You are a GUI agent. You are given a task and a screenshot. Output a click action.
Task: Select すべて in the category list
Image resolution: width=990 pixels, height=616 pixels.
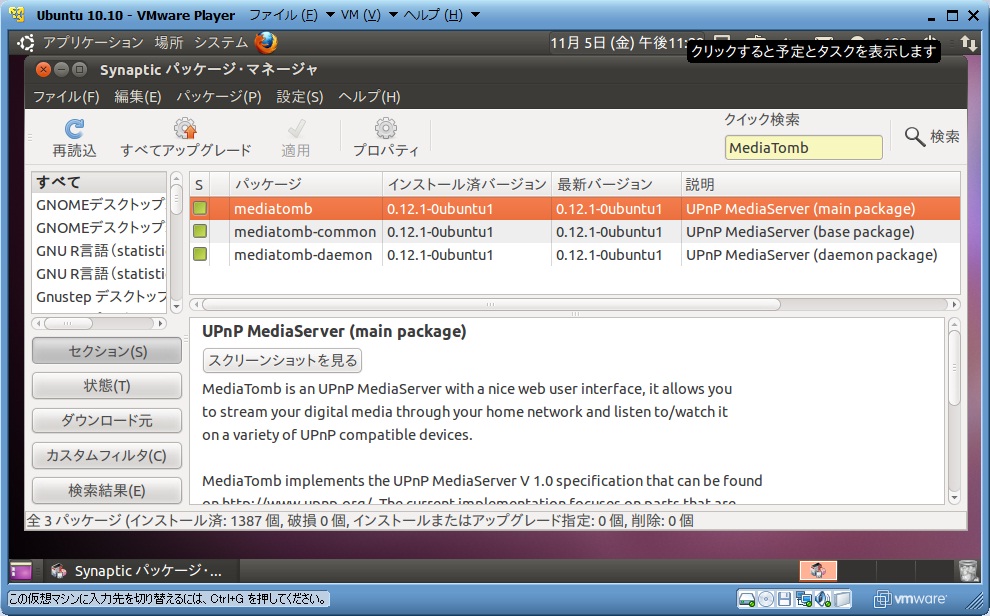[98, 182]
